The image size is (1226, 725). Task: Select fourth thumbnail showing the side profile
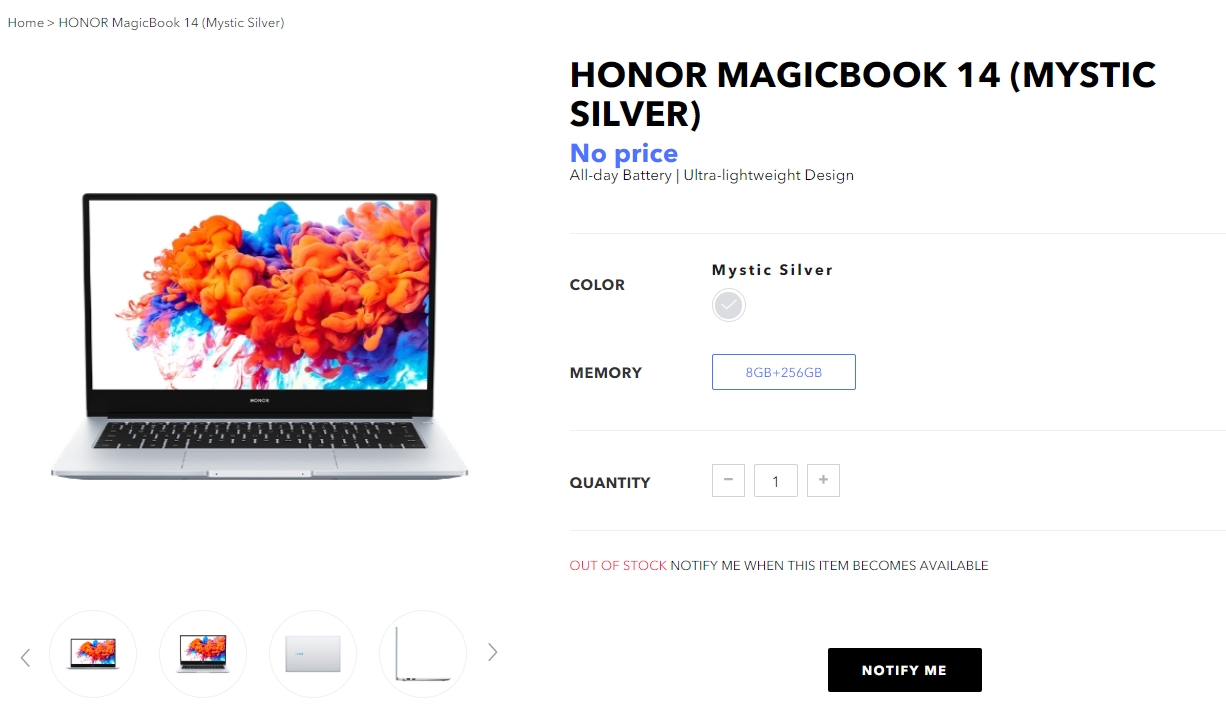[423, 654]
